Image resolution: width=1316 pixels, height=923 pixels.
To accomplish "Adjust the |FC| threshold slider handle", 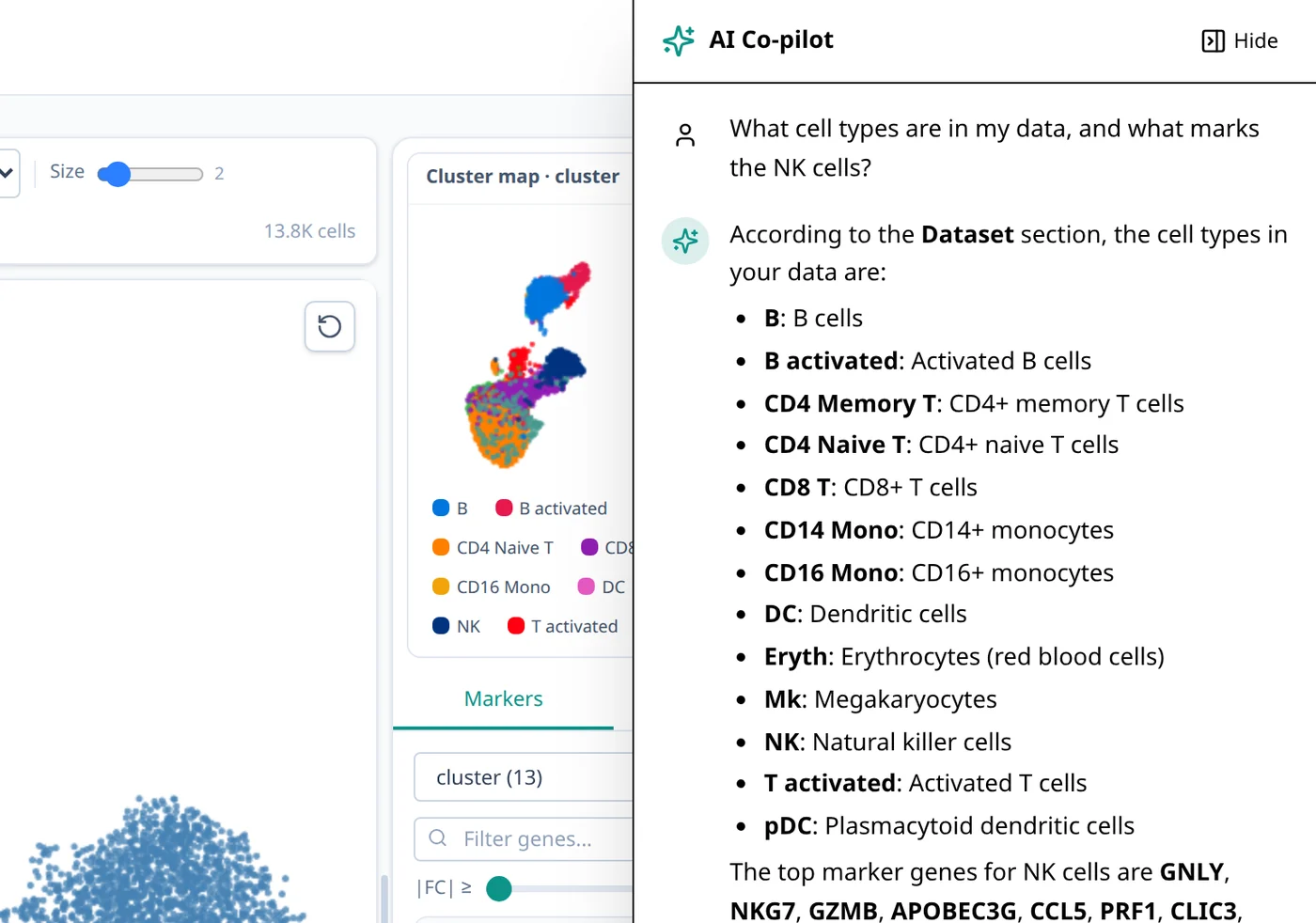I will coord(499,888).
